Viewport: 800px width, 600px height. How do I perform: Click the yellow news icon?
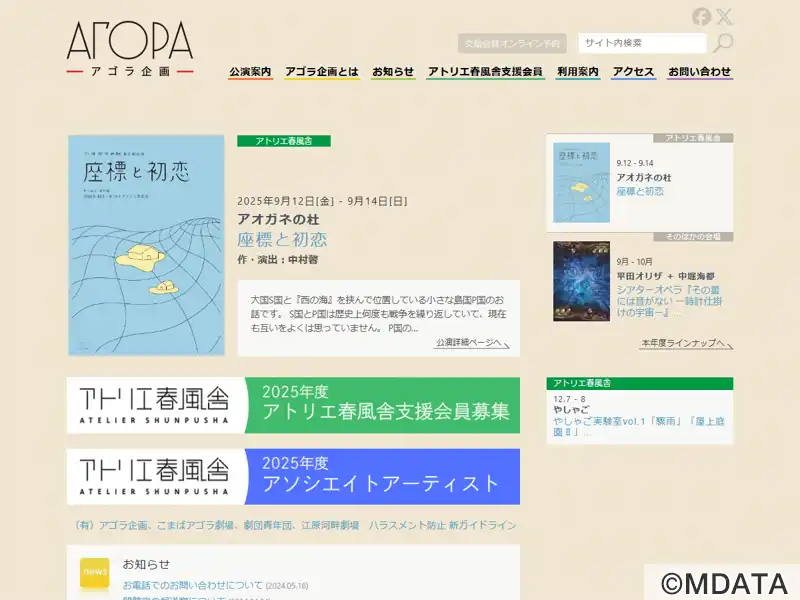click(x=95, y=574)
